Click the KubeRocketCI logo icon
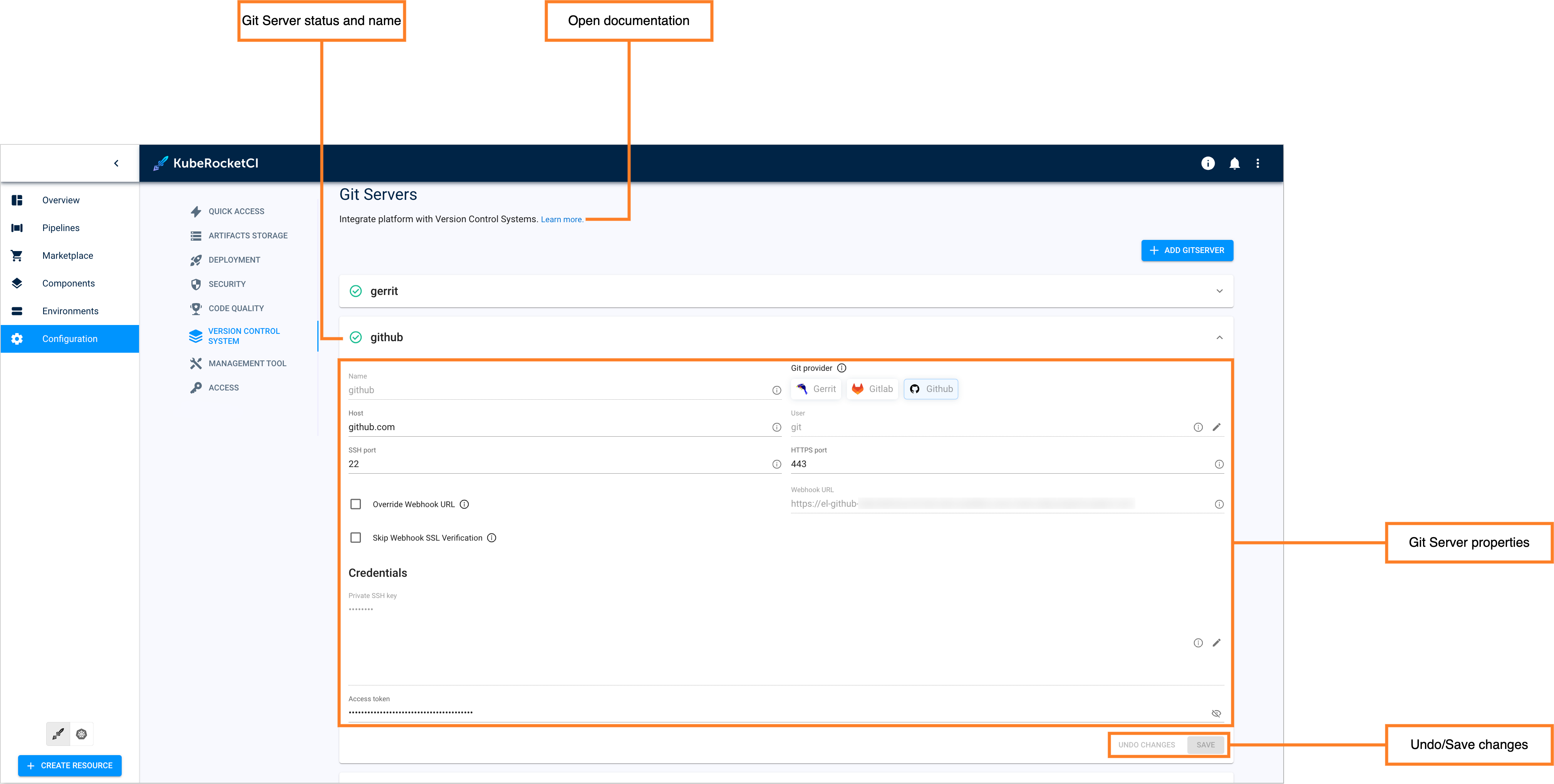The width and height of the screenshot is (1554, 784). click(160, 163)
